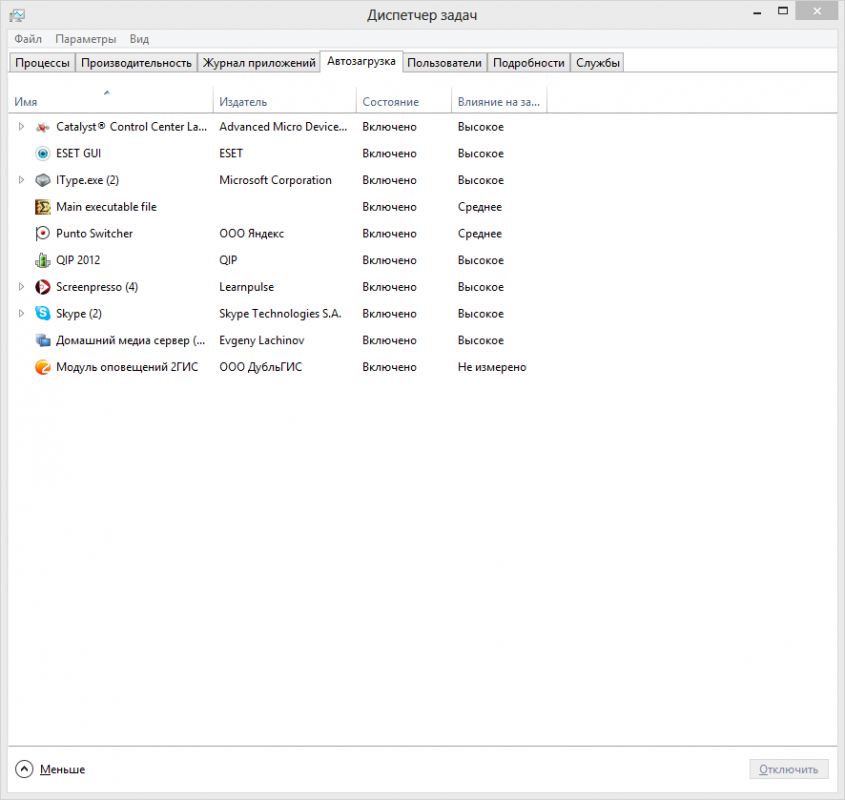Select the IType.exe (2) entry name
Viewport: 845px width, 800px height.
pyautogui.click(x=87, y=180)
